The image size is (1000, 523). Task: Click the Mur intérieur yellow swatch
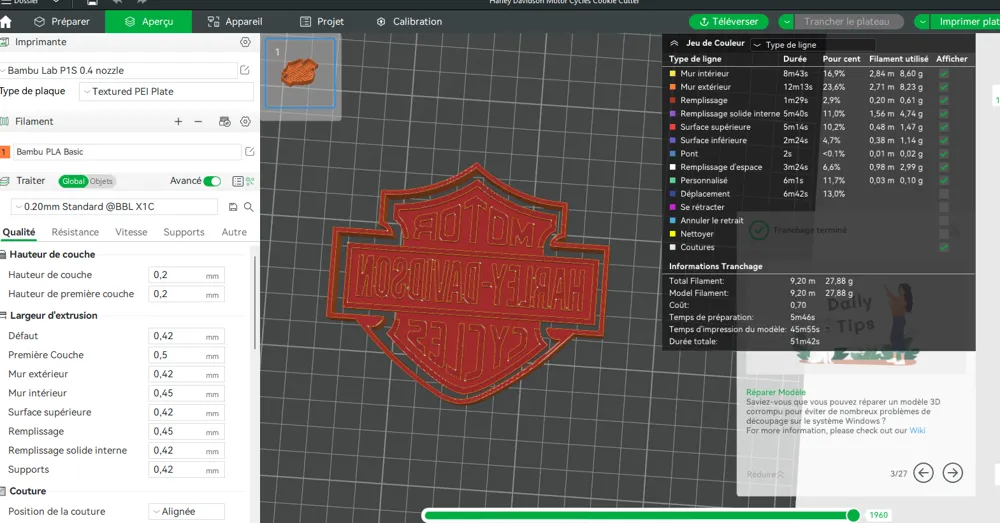(672, 73)
